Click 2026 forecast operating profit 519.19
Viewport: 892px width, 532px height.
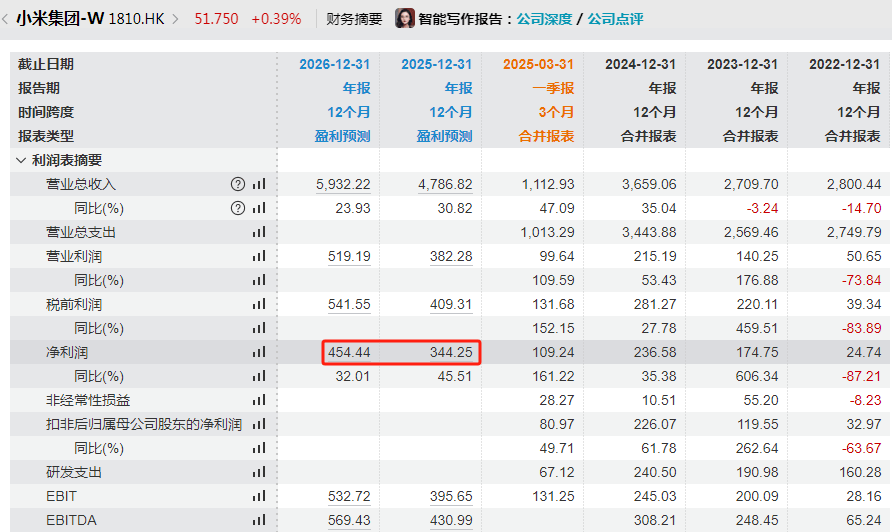(x=349, y=256)
